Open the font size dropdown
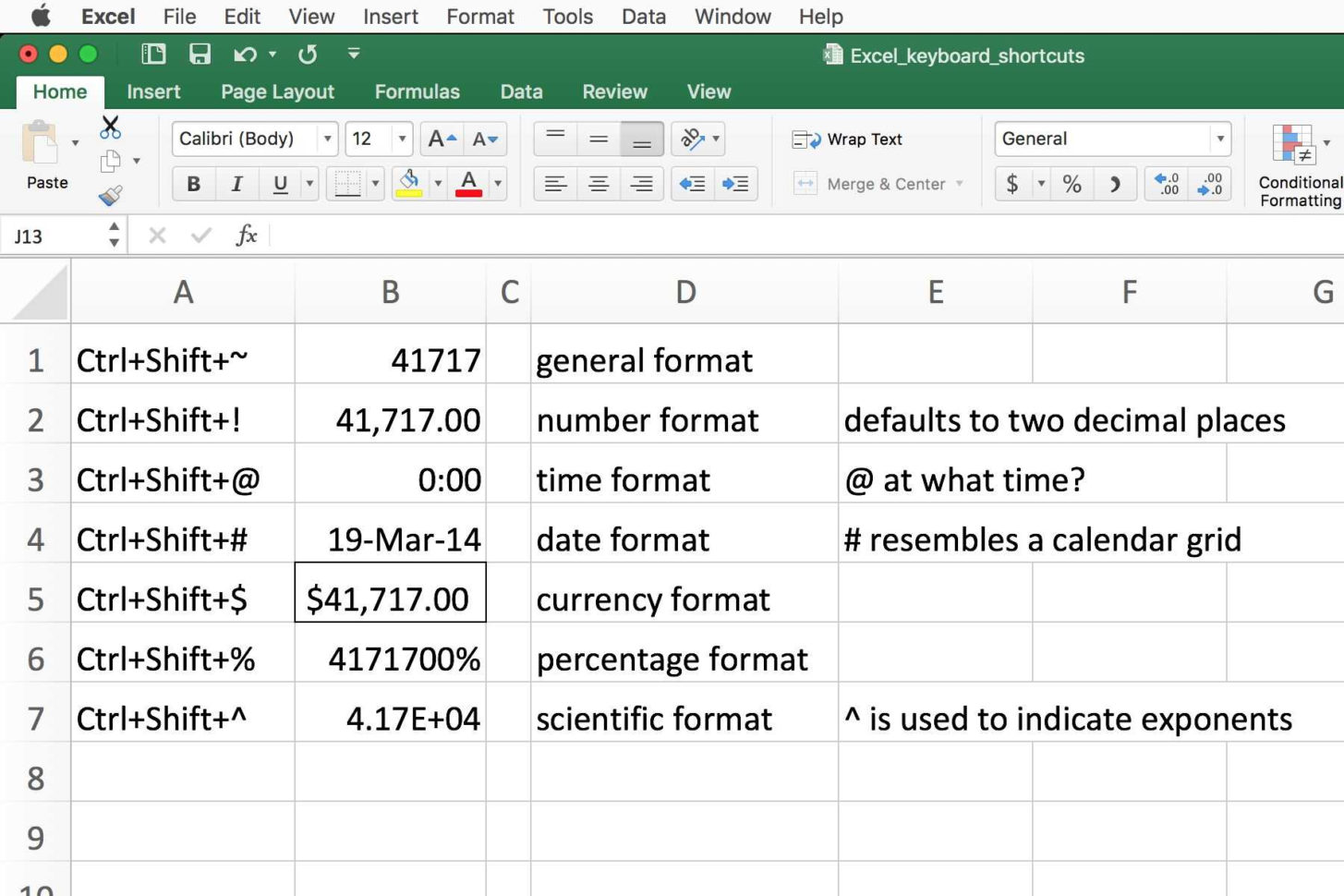 (x=403, y=139)
